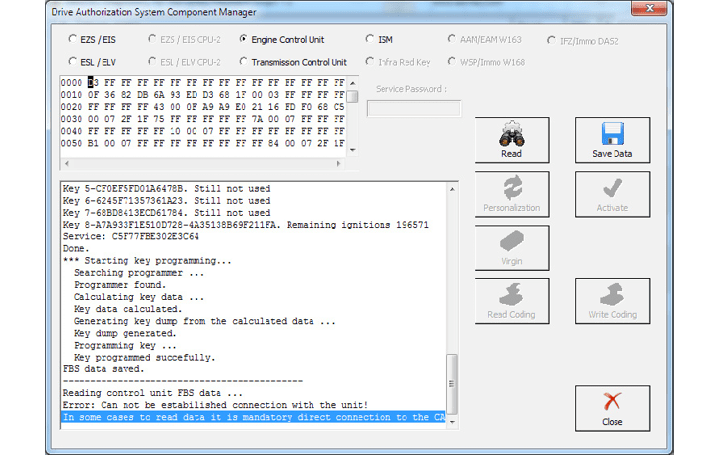Click the Read button with binoculars icon

510,140
